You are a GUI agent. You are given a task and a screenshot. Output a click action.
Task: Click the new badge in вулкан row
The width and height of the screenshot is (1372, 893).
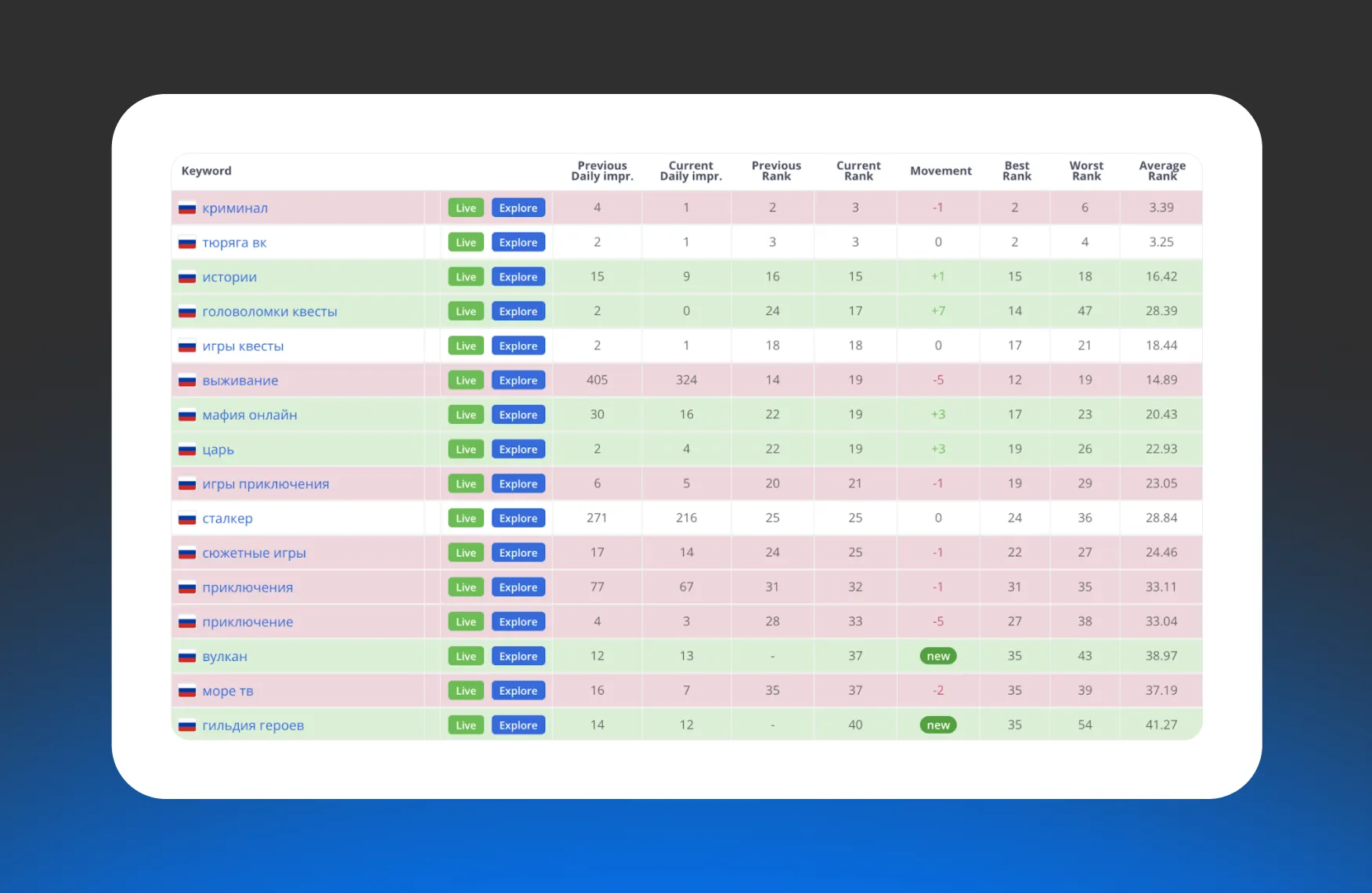(938, 656)
